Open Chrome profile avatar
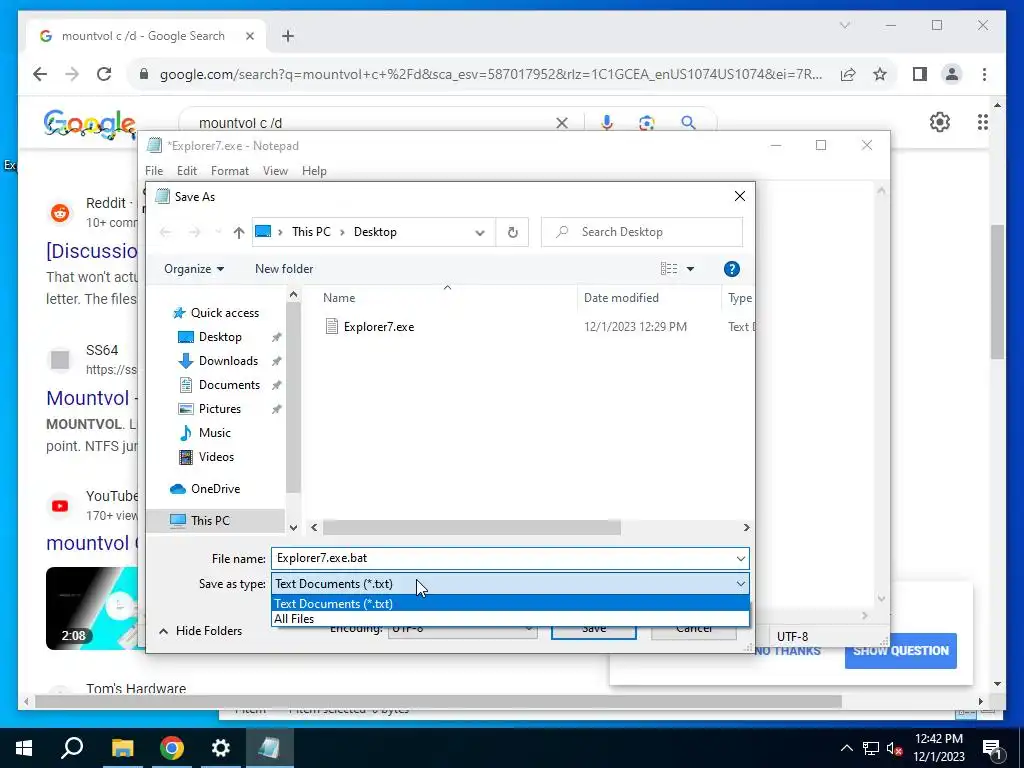 click(952, 74)
